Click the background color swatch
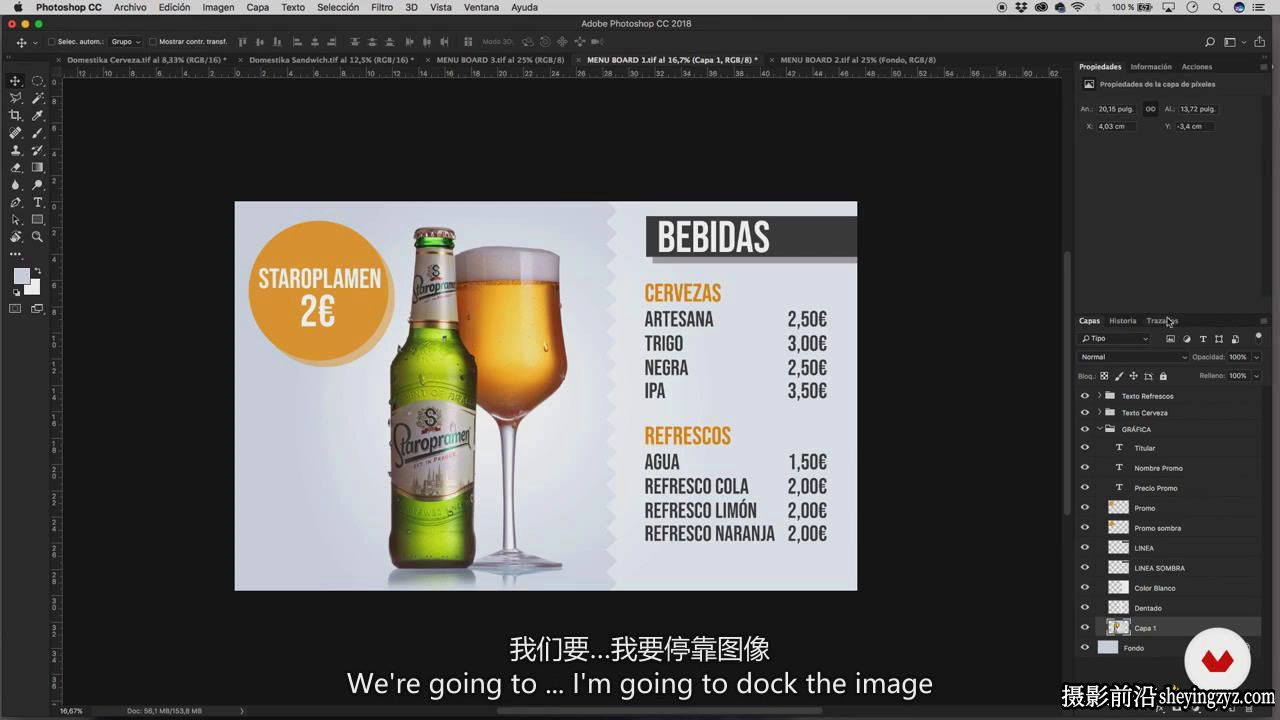The width and height of the screenshot is (1280, 720). [x=35, y=289]
